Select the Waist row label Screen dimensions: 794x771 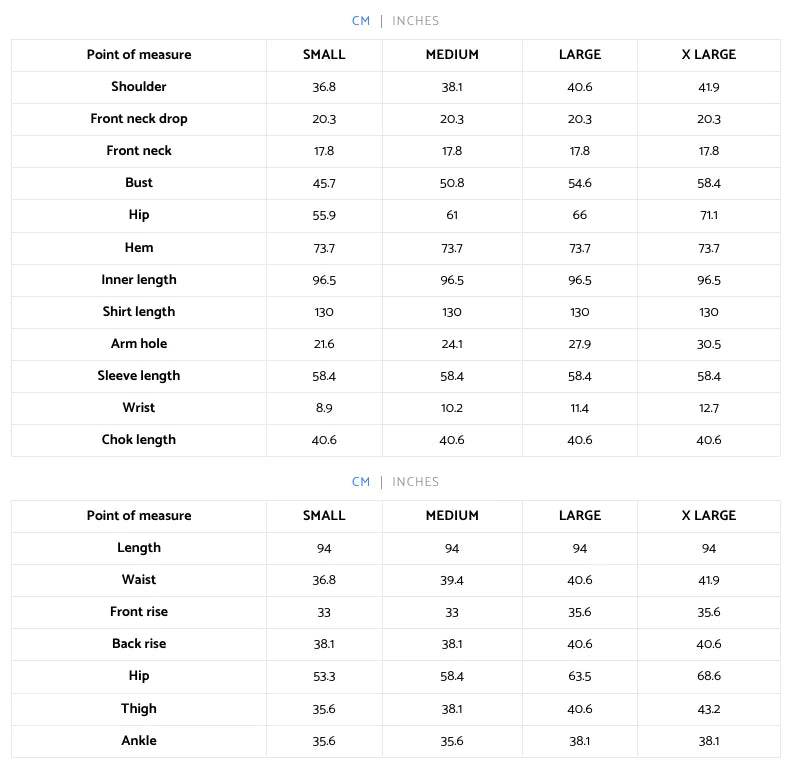click(x=139, y=579)
